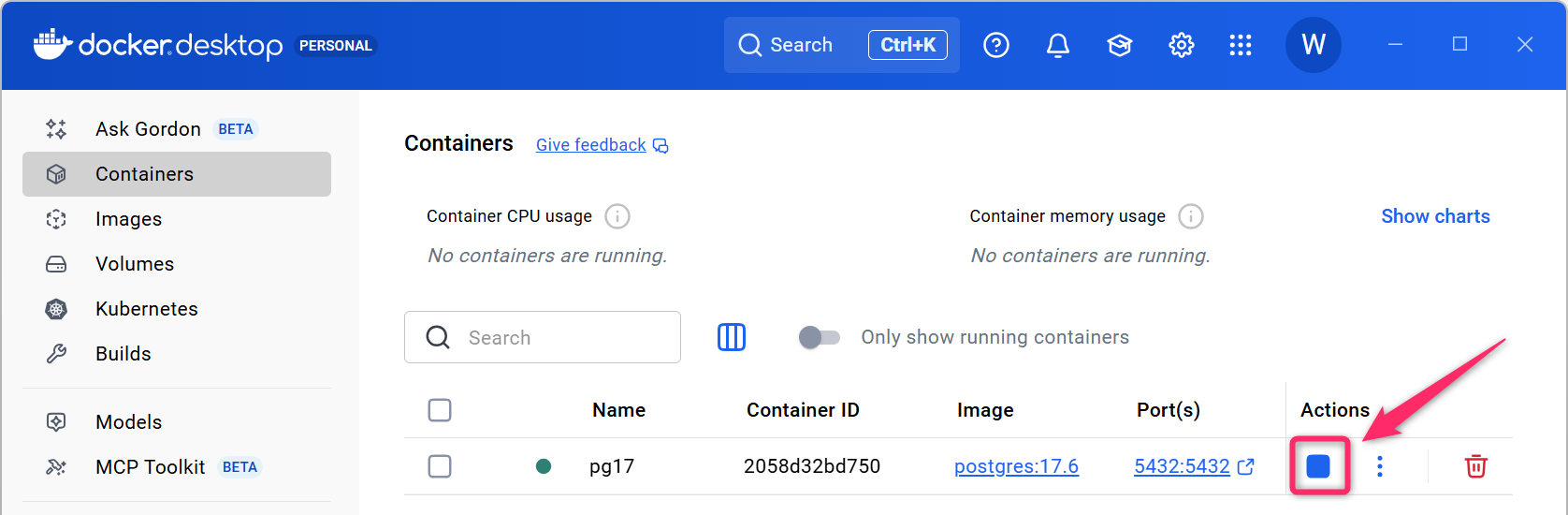1568x515 pixels.
Task: Open the apps grid icon
Action: [x=1240, y=45]
